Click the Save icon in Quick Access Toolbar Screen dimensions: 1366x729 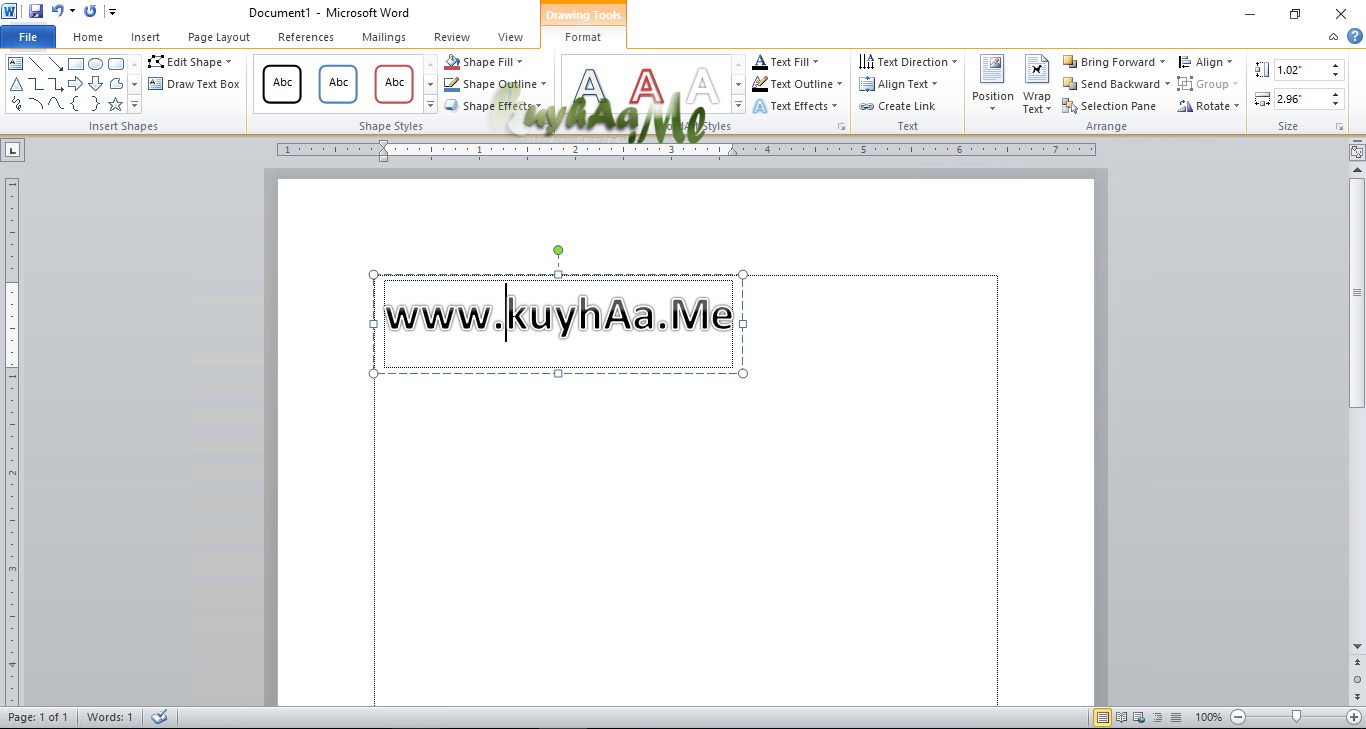point(36,12)
